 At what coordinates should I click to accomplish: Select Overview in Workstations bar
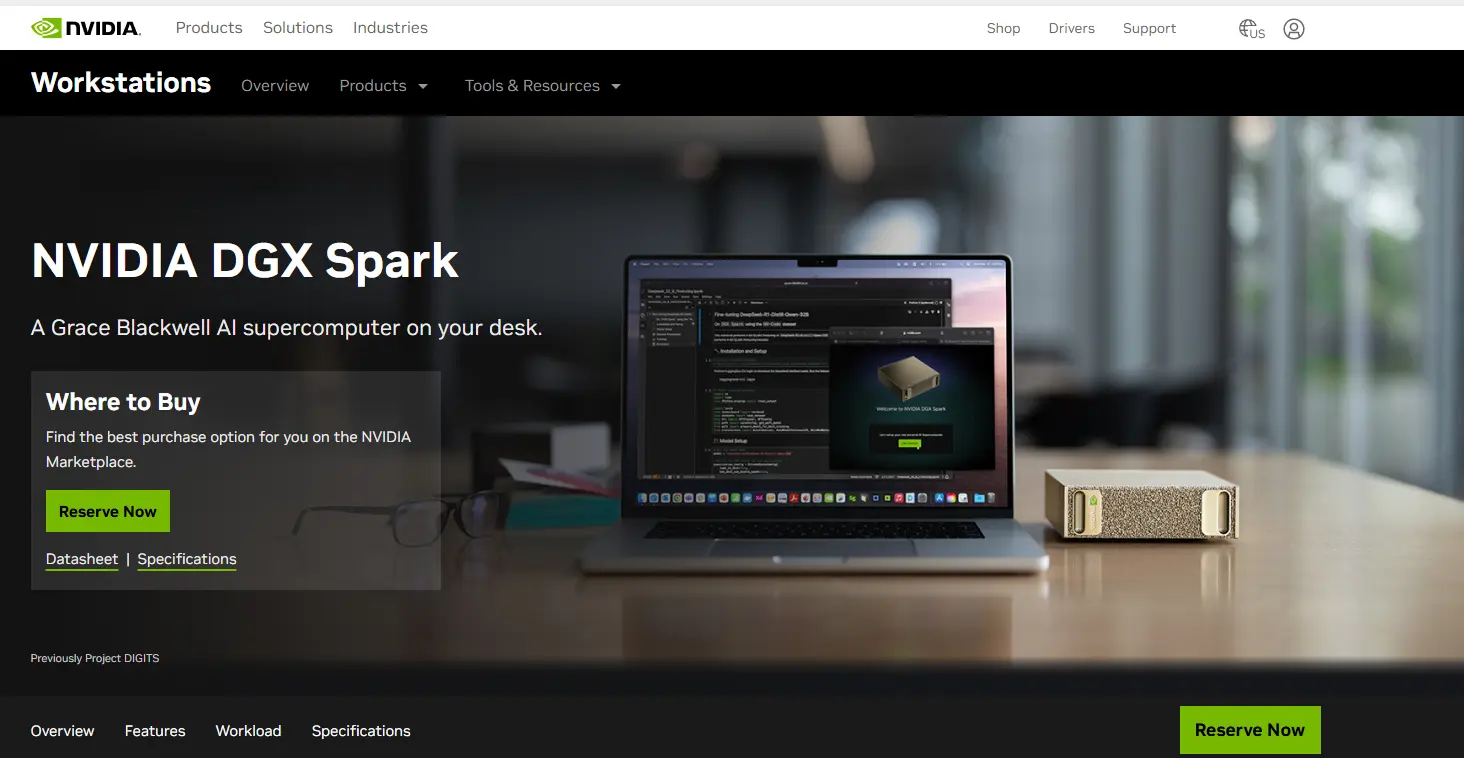275,86
